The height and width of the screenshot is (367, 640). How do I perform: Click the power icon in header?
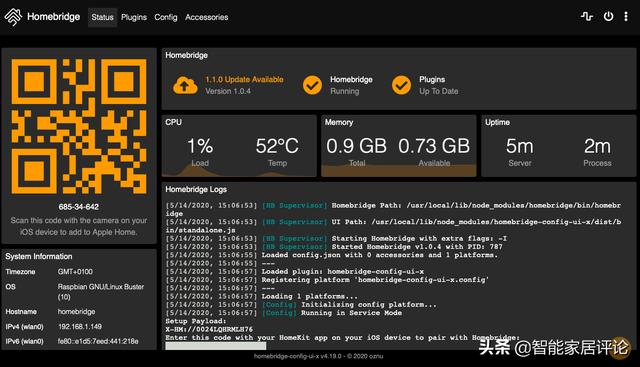(x=608, y=16)
